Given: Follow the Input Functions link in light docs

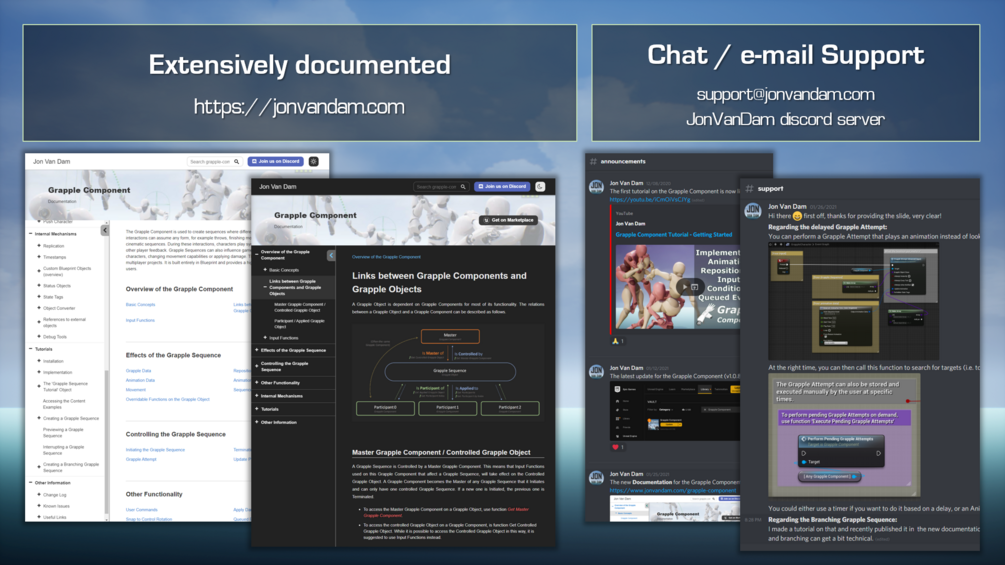Looking at the screenshot, I should [140, 320].
